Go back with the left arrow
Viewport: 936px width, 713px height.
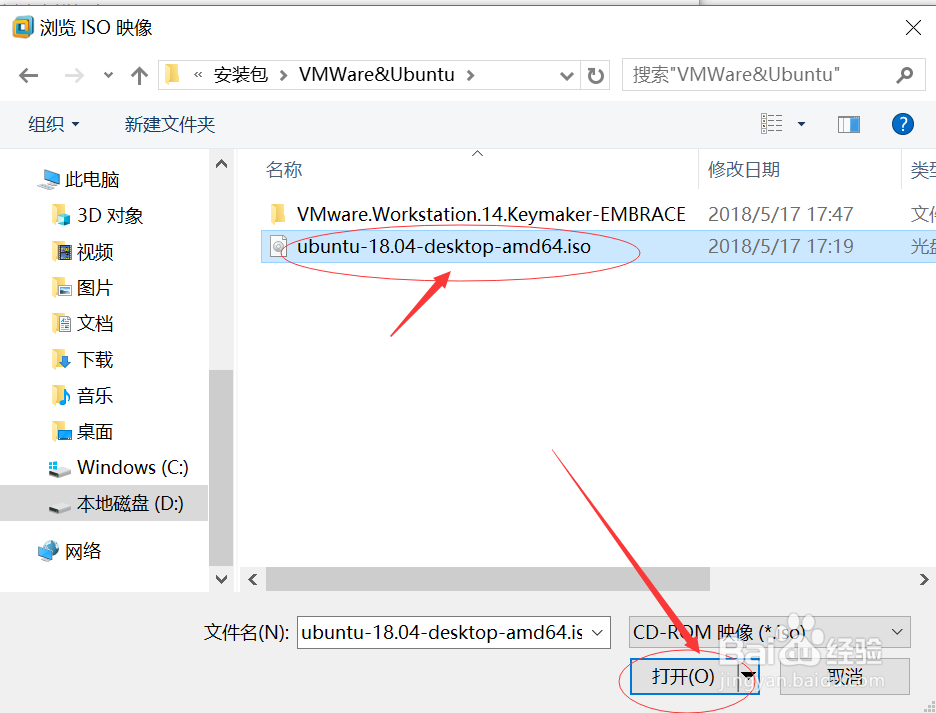[x=28, y=76]
